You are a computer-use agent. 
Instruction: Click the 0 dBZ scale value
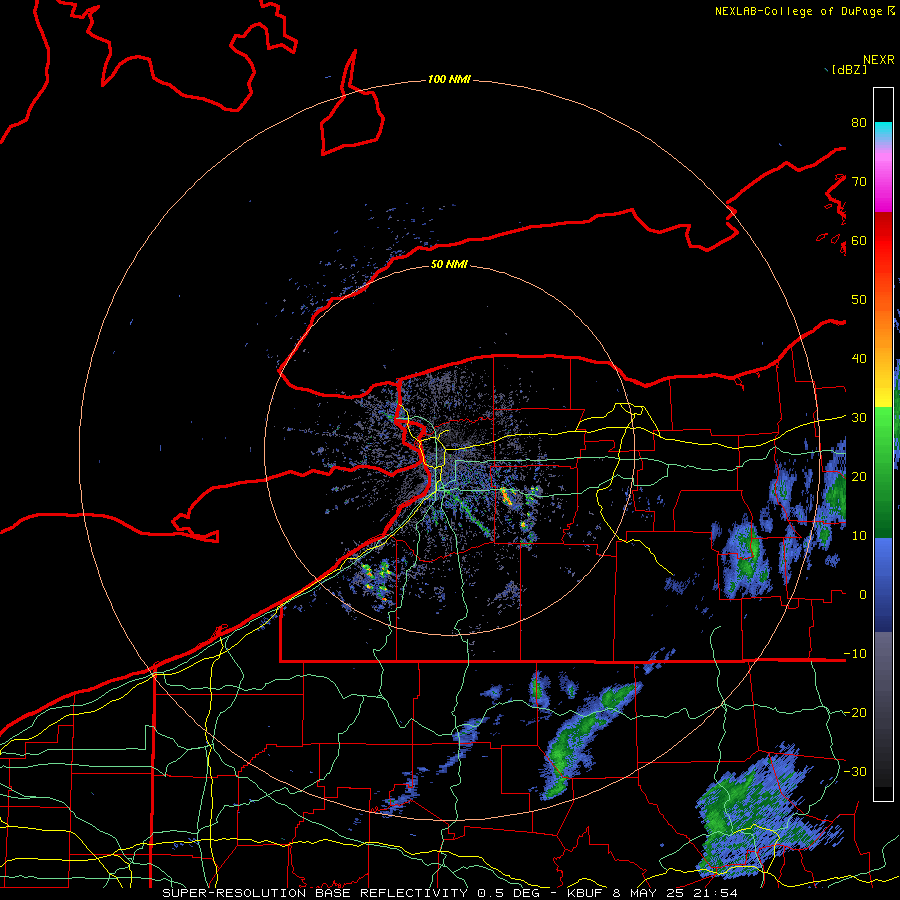coord(863,595)
